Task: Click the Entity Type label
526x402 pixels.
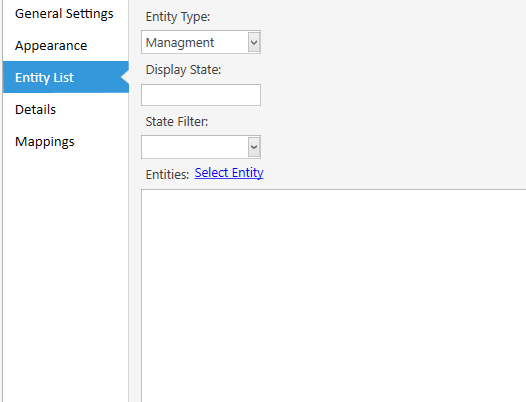Action: tap(178, 17)
